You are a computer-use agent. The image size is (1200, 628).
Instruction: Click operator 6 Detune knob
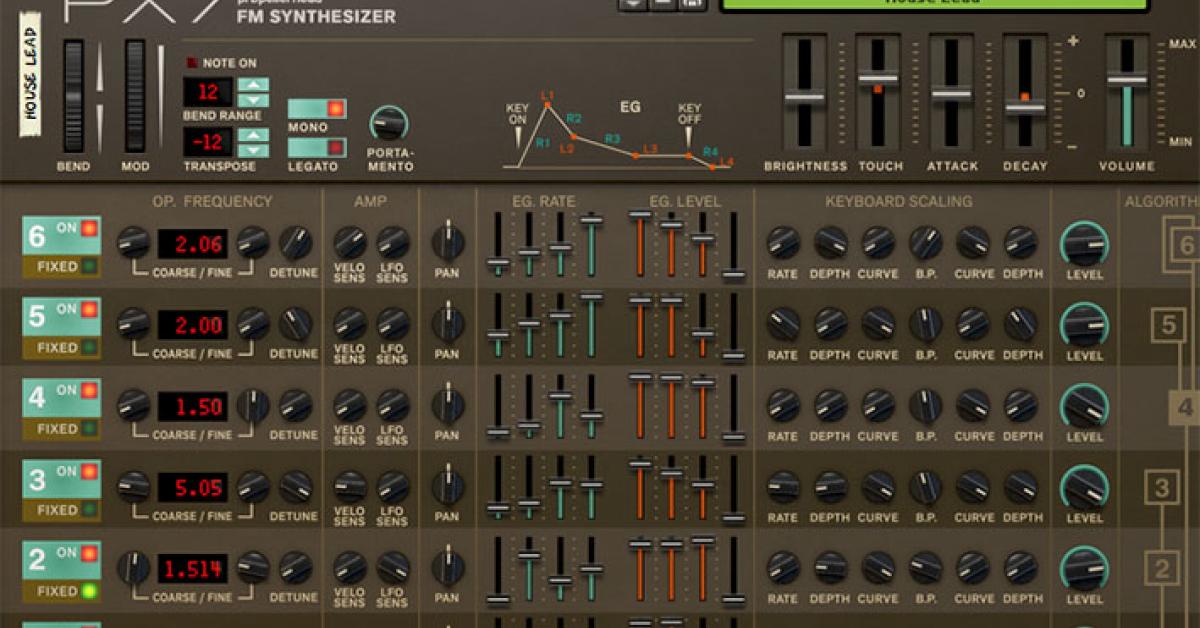click(295, 242)
